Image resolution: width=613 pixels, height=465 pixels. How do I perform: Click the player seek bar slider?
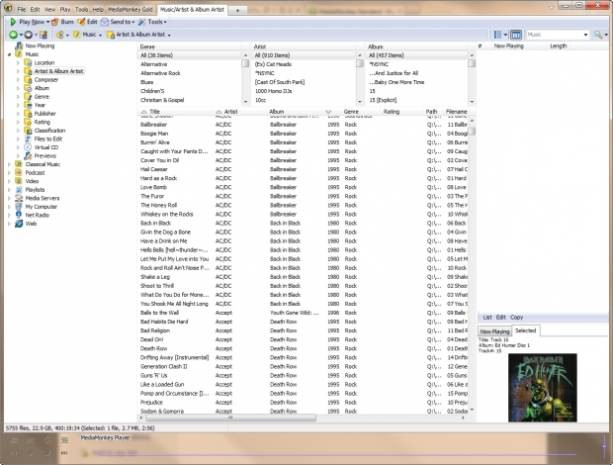click(332, 454)
